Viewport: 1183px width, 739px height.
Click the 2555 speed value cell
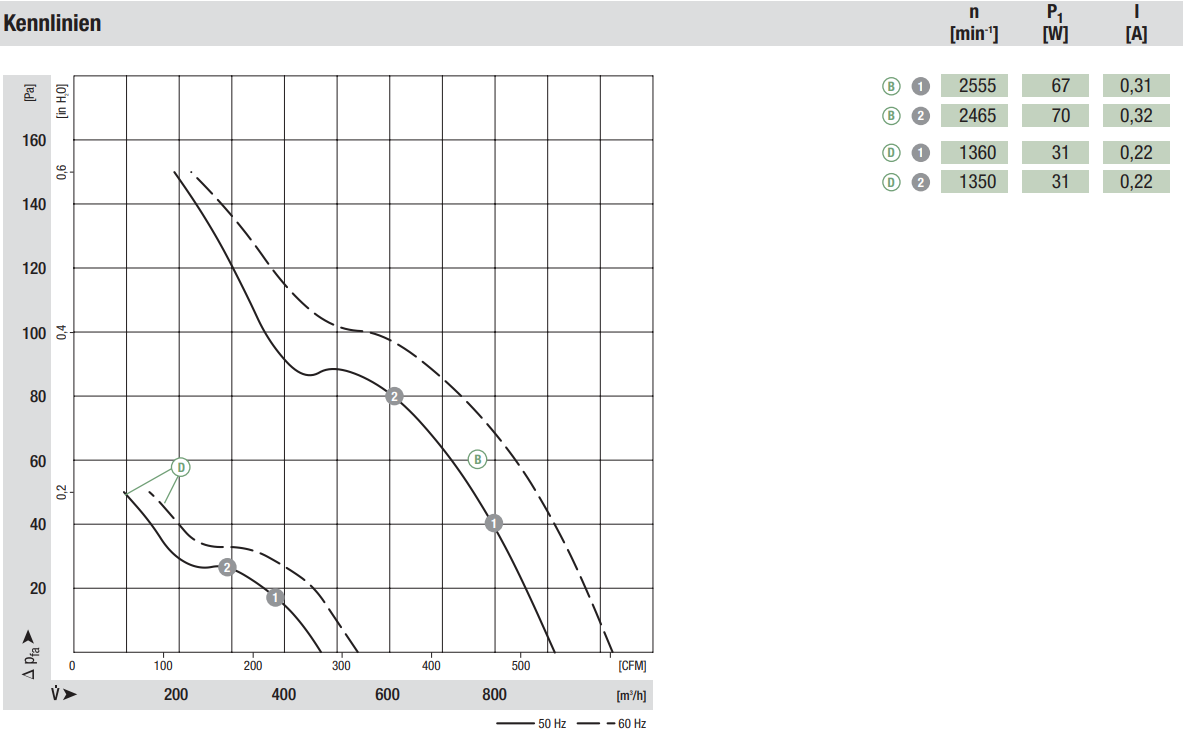coord(974,85)
